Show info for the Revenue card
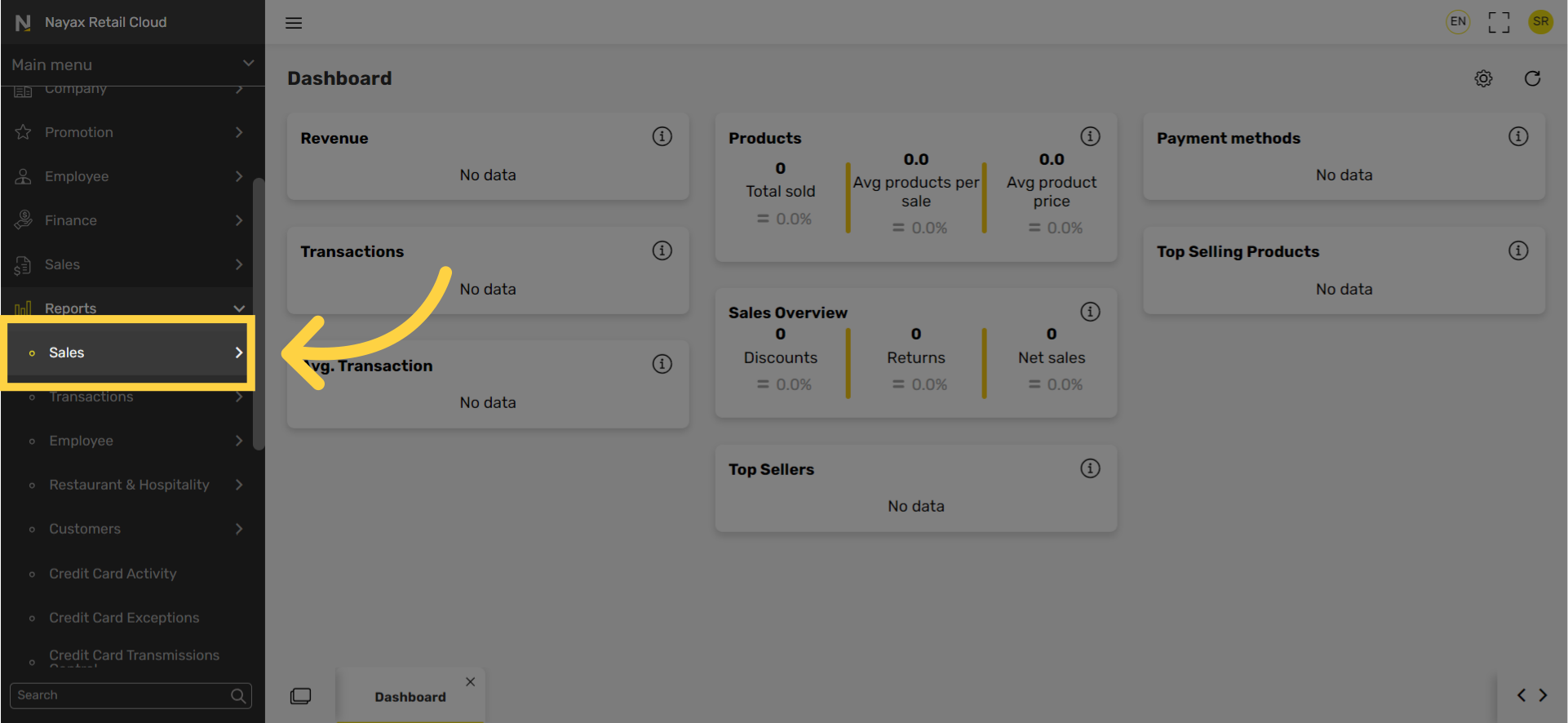The width and height of the screenshot is (1568, 723). coord(662,136)
